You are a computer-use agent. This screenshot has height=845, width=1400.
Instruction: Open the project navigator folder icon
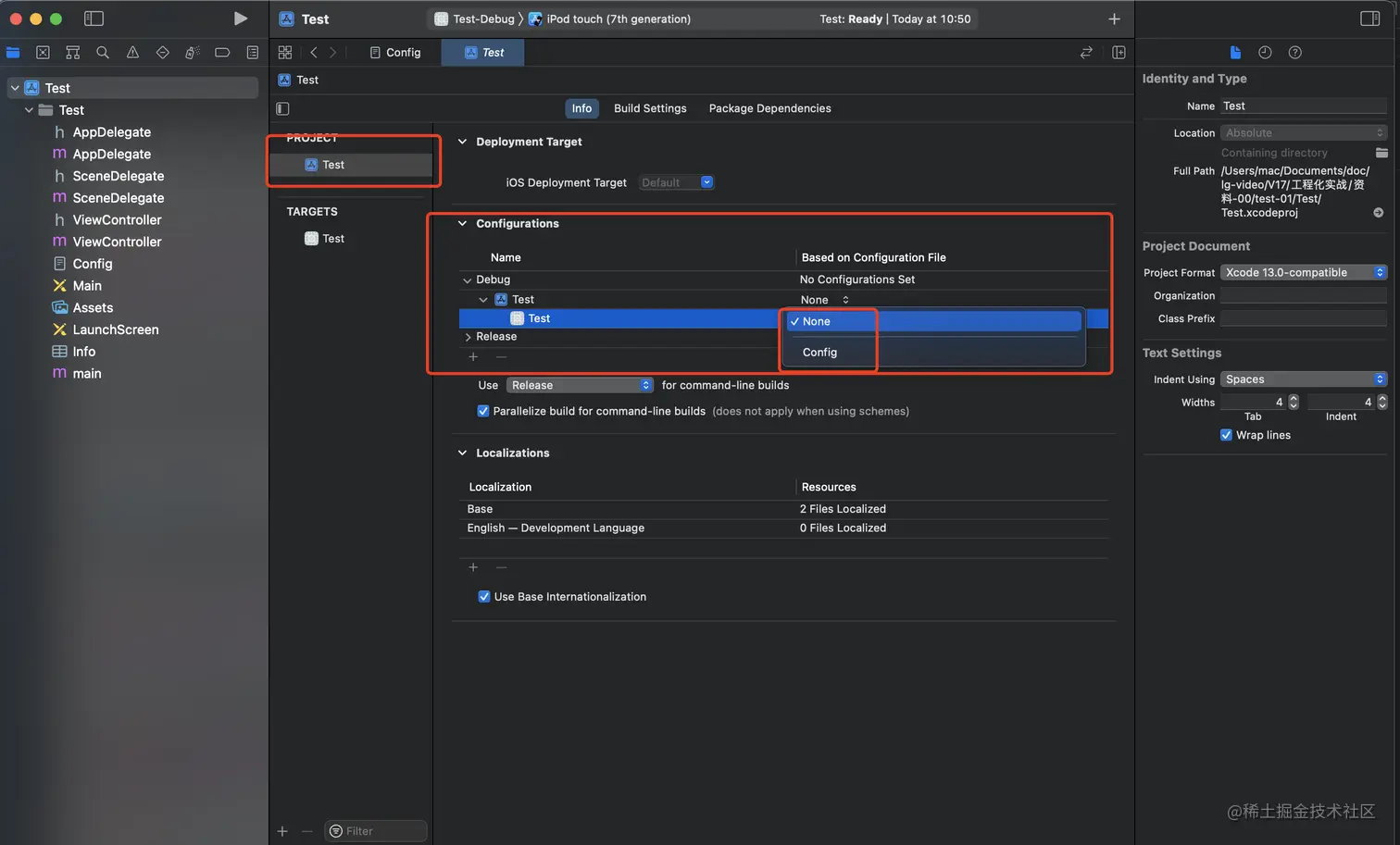click(13, 53)
